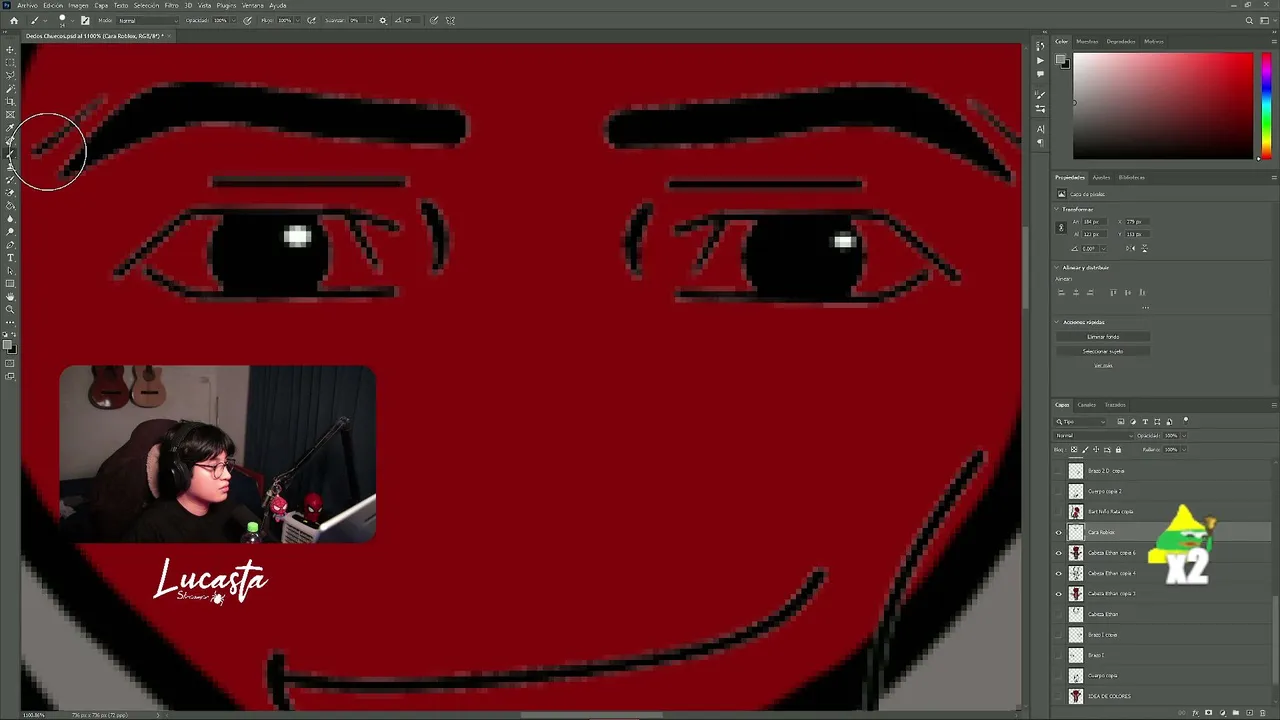The image size is (1280, 720).
Task: Flip horizontal icon in Properties
Action: tap(1131, 248)
